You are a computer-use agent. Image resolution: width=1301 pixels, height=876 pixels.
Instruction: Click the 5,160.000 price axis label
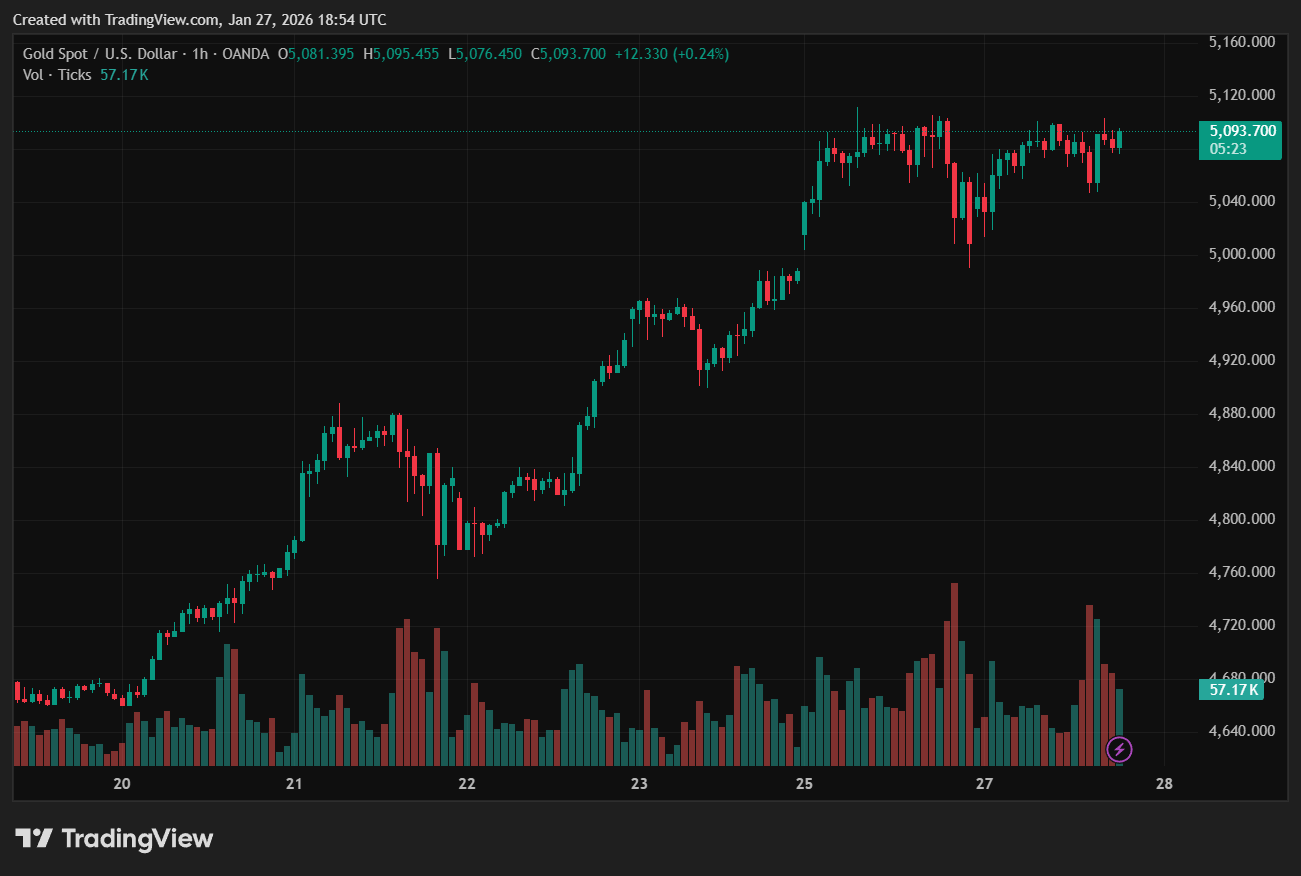point(1241,42)
